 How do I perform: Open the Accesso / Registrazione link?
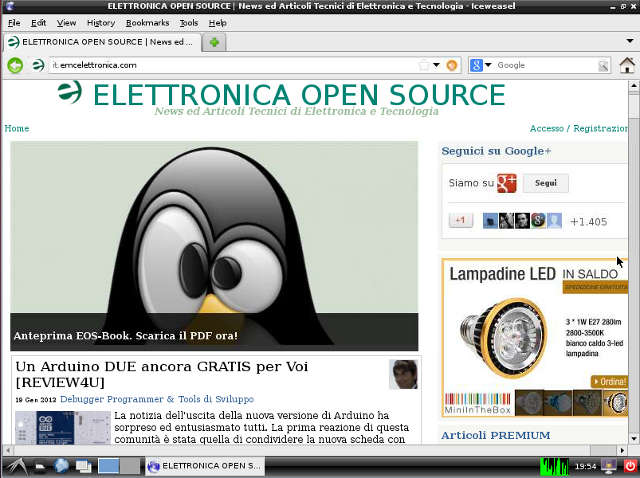coord(579,128)
